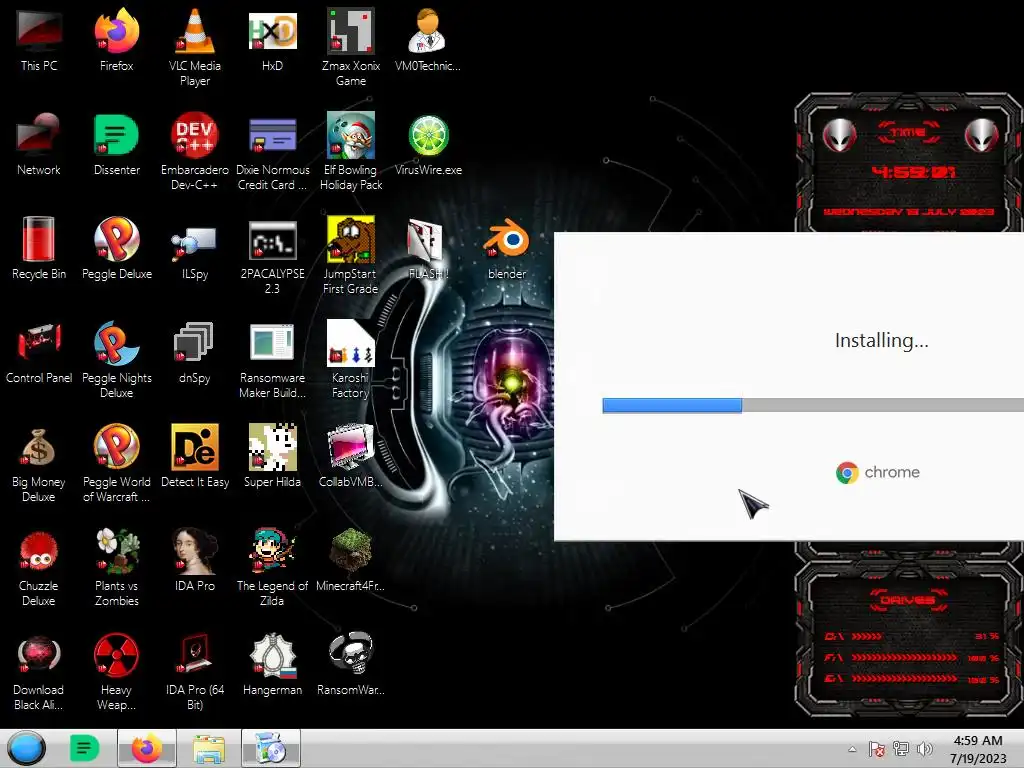
Task: Select Download Black Ali icon
Action: tap(39, 671)
